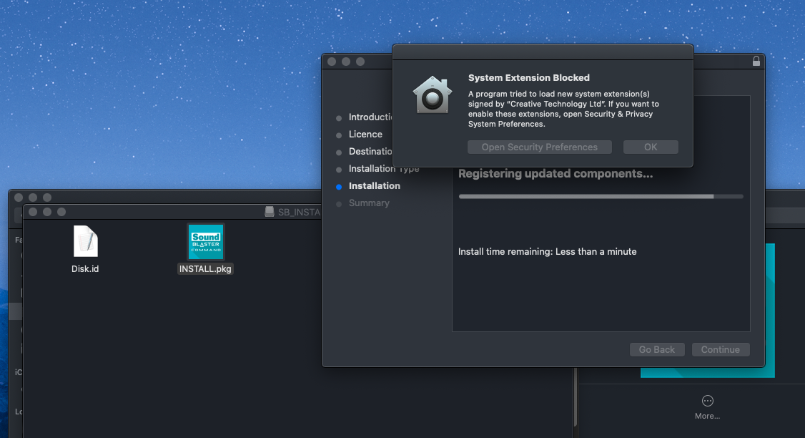805x438 pixels.
Task: Click the Go Back button
Action: (x=657, y=350)
